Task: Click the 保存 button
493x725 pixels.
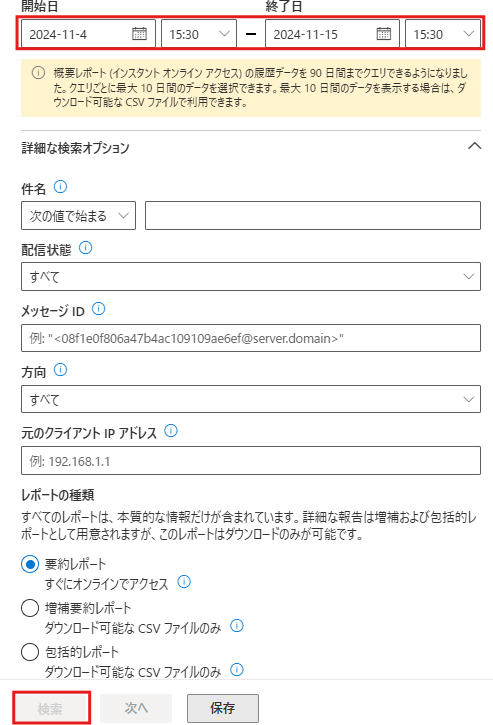Action: 223,708
